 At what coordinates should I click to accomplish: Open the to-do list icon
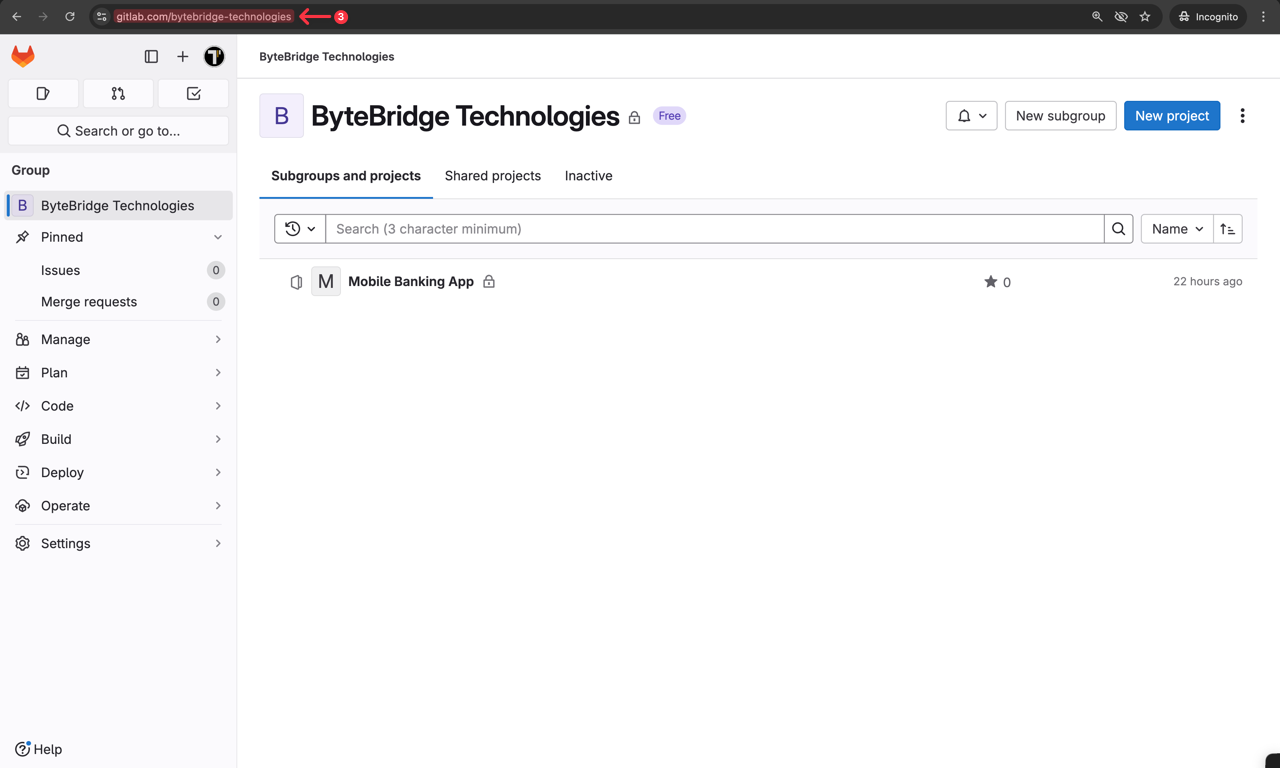(x=193, y=93)
